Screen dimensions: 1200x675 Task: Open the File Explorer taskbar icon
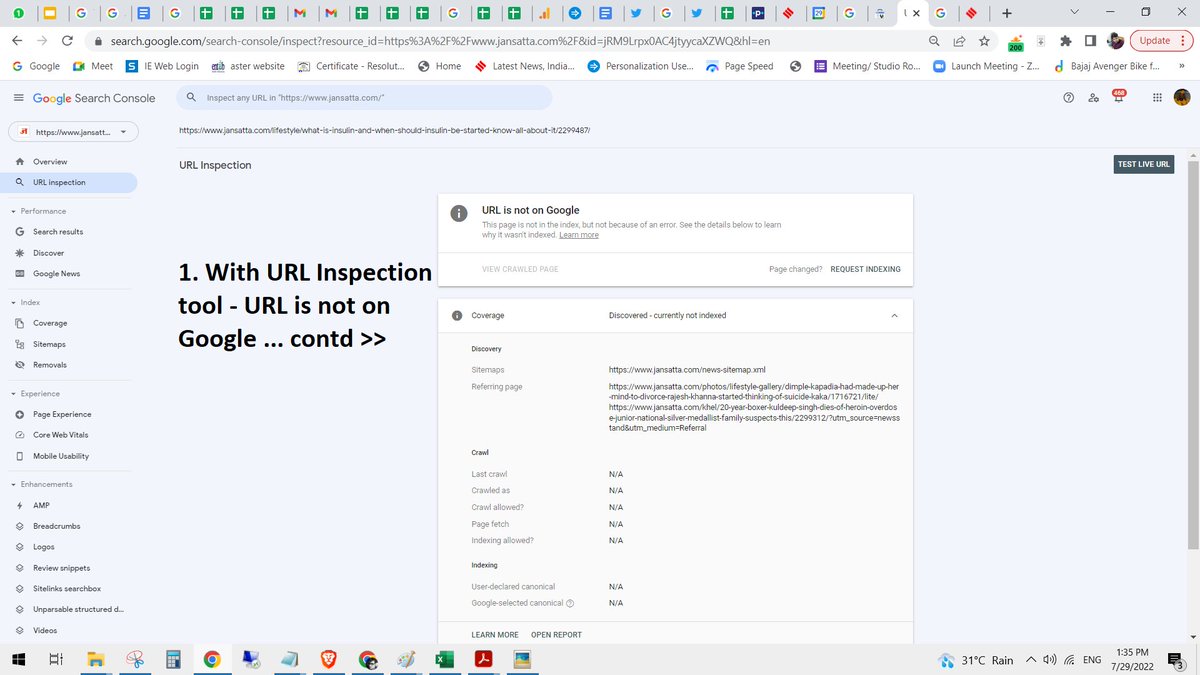(96, 660)
